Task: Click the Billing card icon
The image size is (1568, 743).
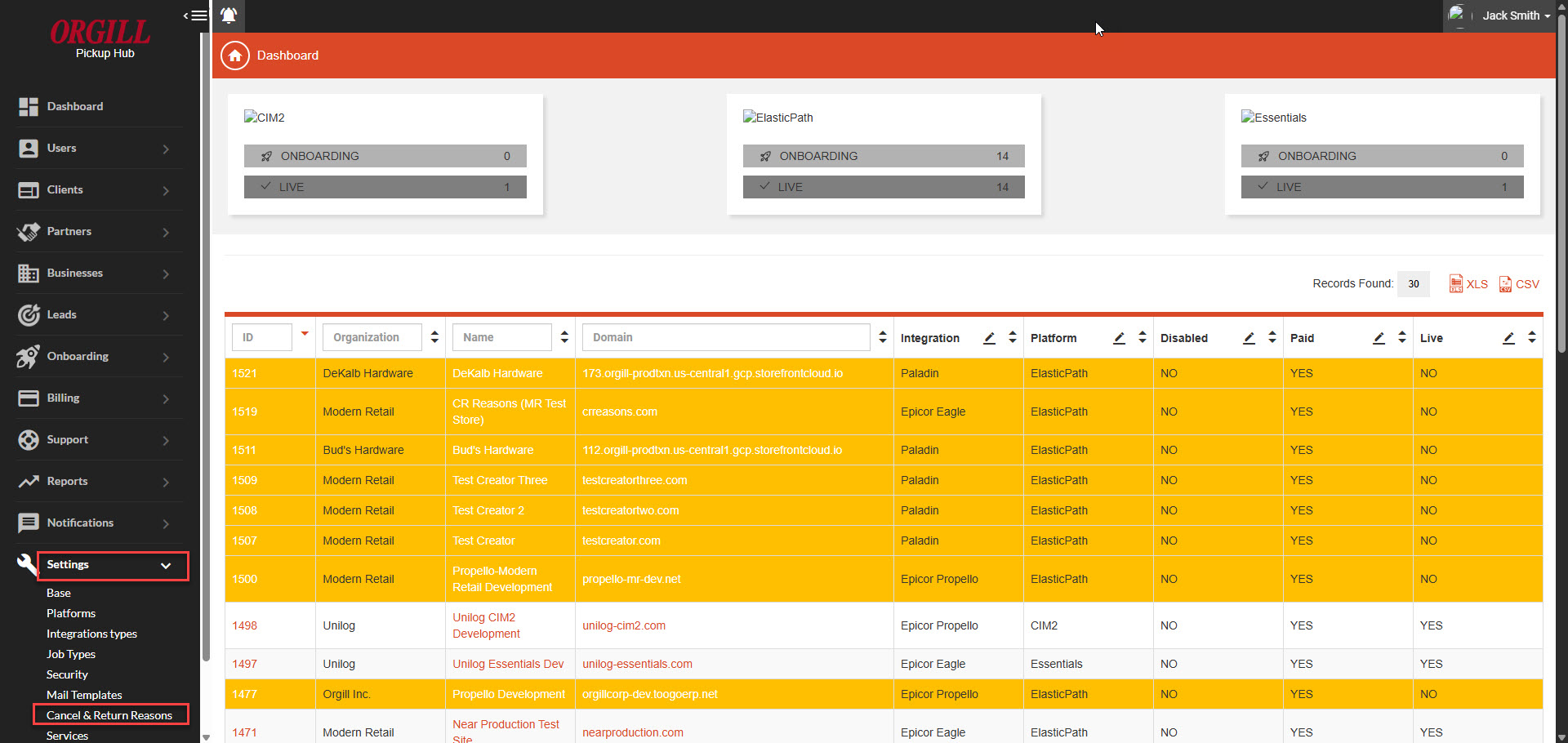Action: click(x=29, y=398)
